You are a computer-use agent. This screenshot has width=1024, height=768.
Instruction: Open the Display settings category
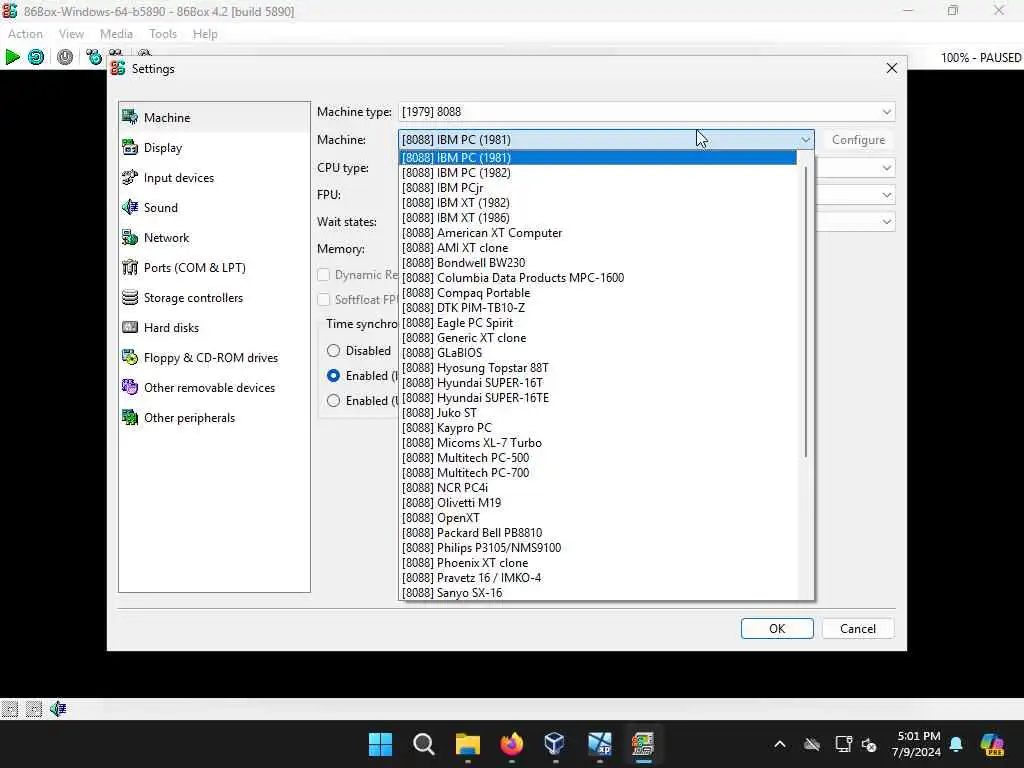coord(214,148)
